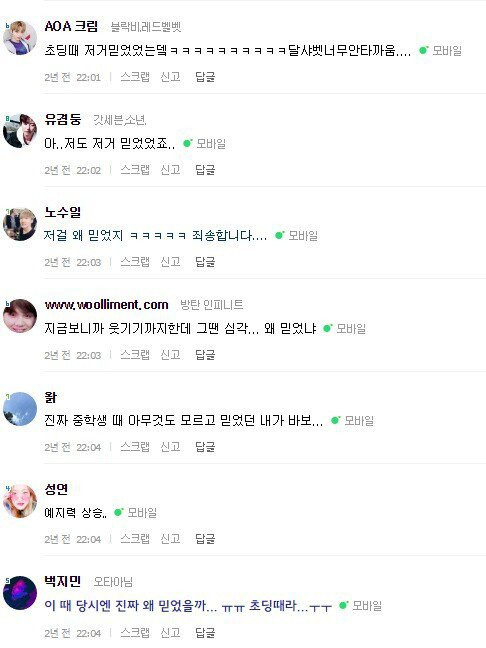Click green mobile icon on AOA 크림's comment
486x648 pixels.
[424, 50]
